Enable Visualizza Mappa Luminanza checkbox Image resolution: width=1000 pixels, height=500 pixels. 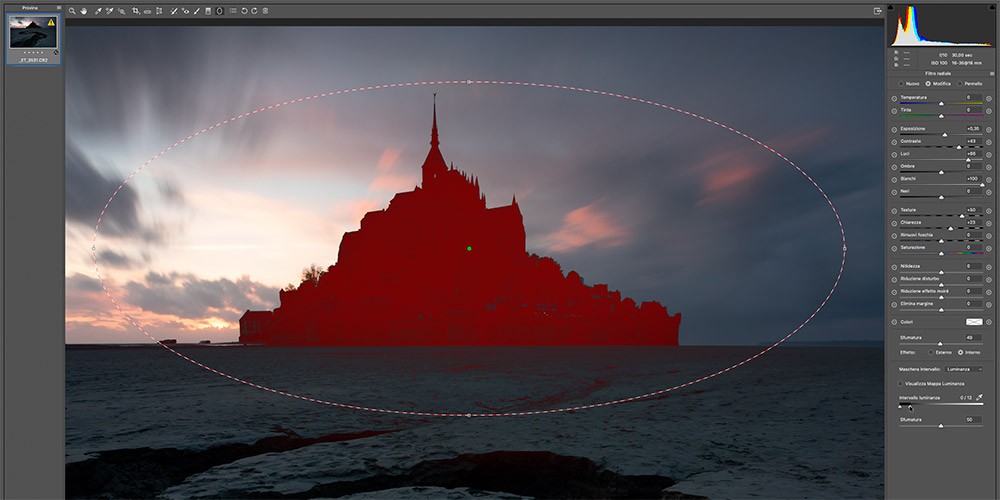[x=901, y=383]
